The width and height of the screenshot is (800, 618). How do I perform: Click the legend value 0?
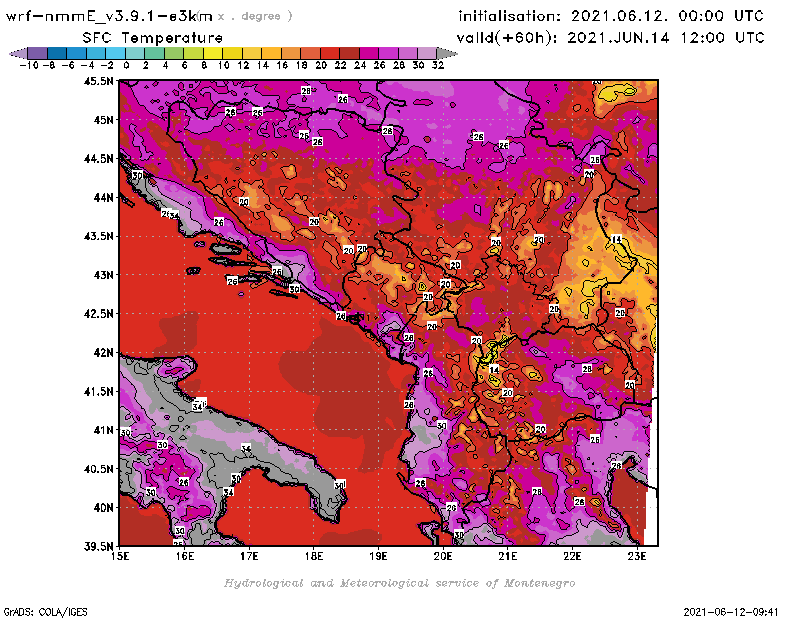pyautogui.click(x=126, y=65)
